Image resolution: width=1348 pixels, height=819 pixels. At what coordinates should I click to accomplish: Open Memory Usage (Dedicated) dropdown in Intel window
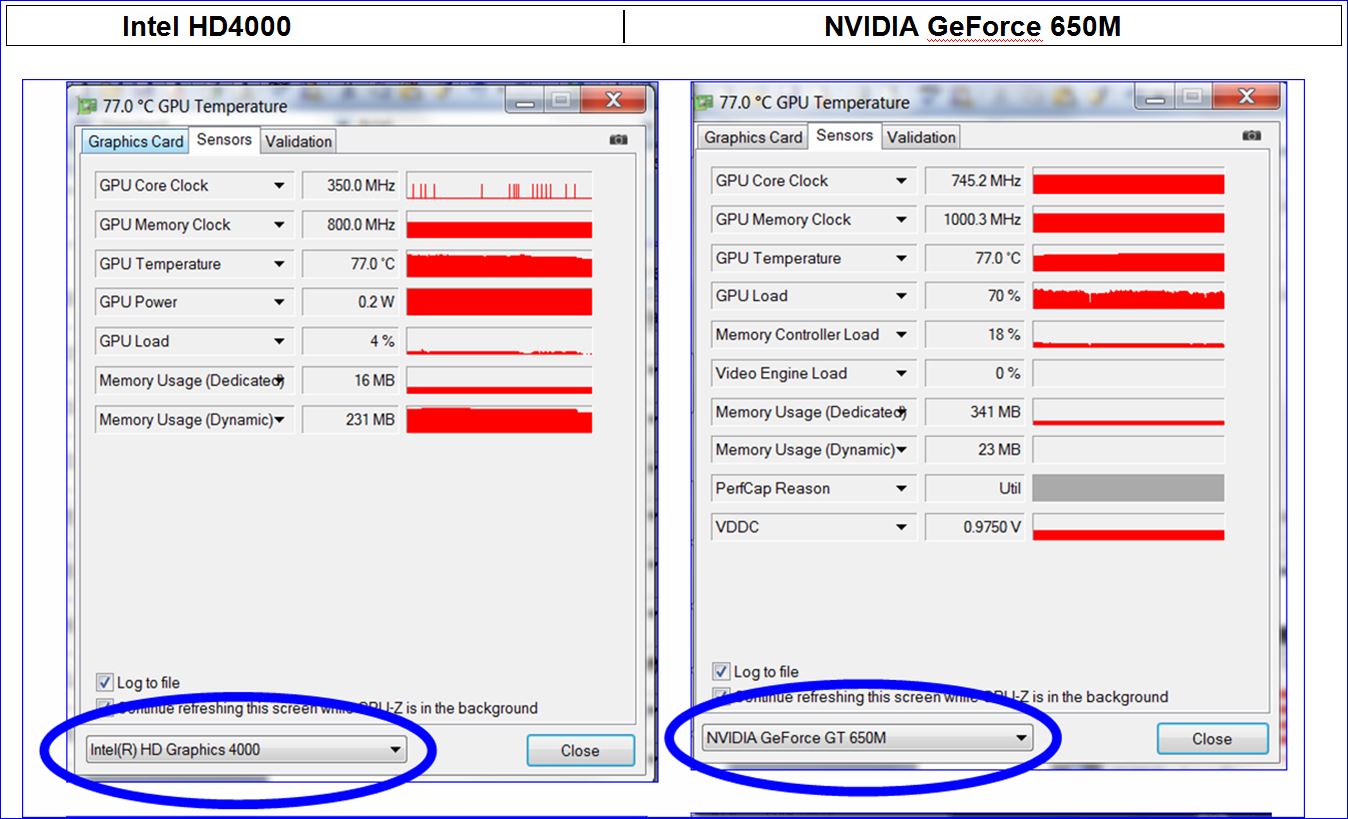(279, 380)
